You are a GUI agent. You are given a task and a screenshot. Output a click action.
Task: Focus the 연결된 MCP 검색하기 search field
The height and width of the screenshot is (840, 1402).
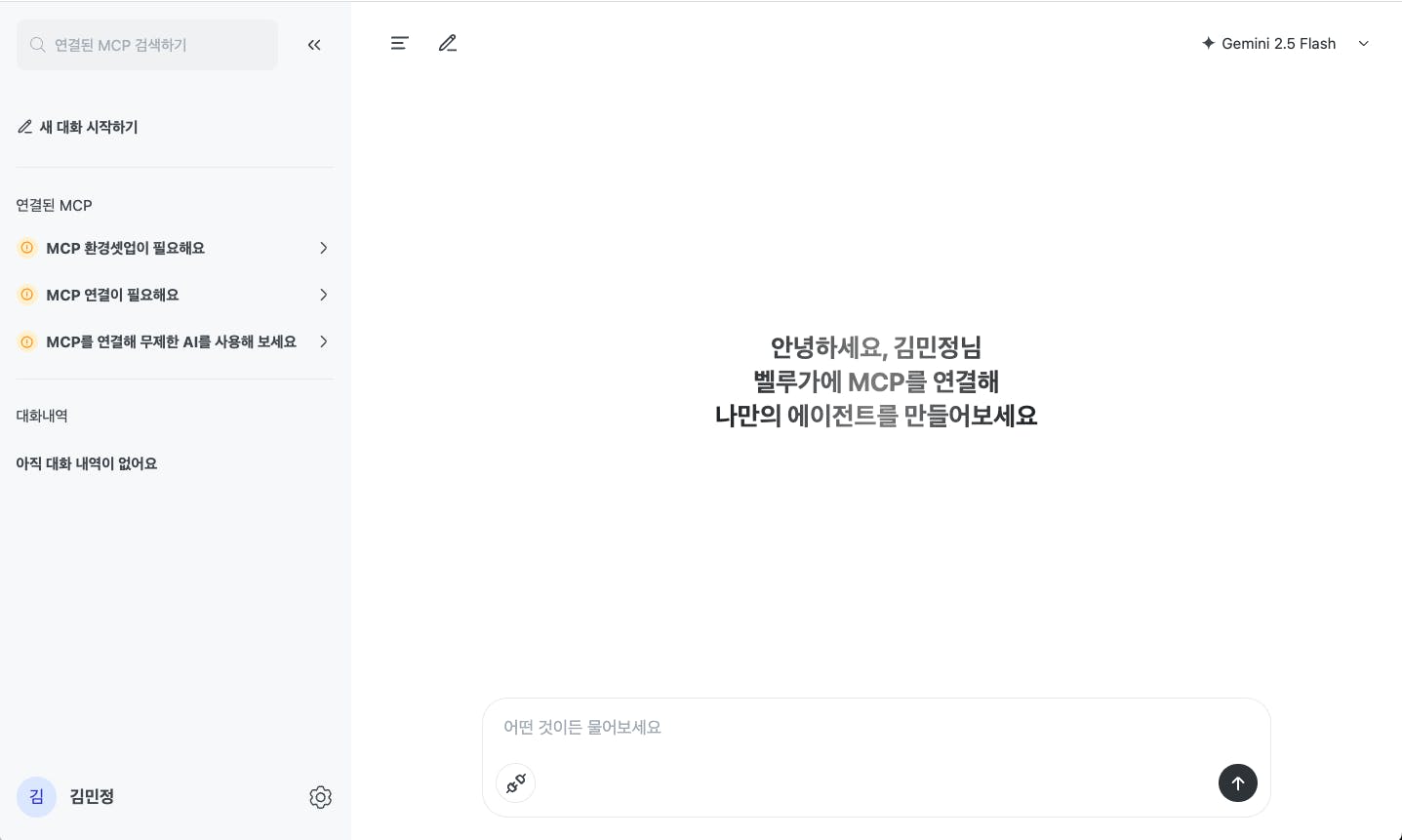click(x=147, y=45)
